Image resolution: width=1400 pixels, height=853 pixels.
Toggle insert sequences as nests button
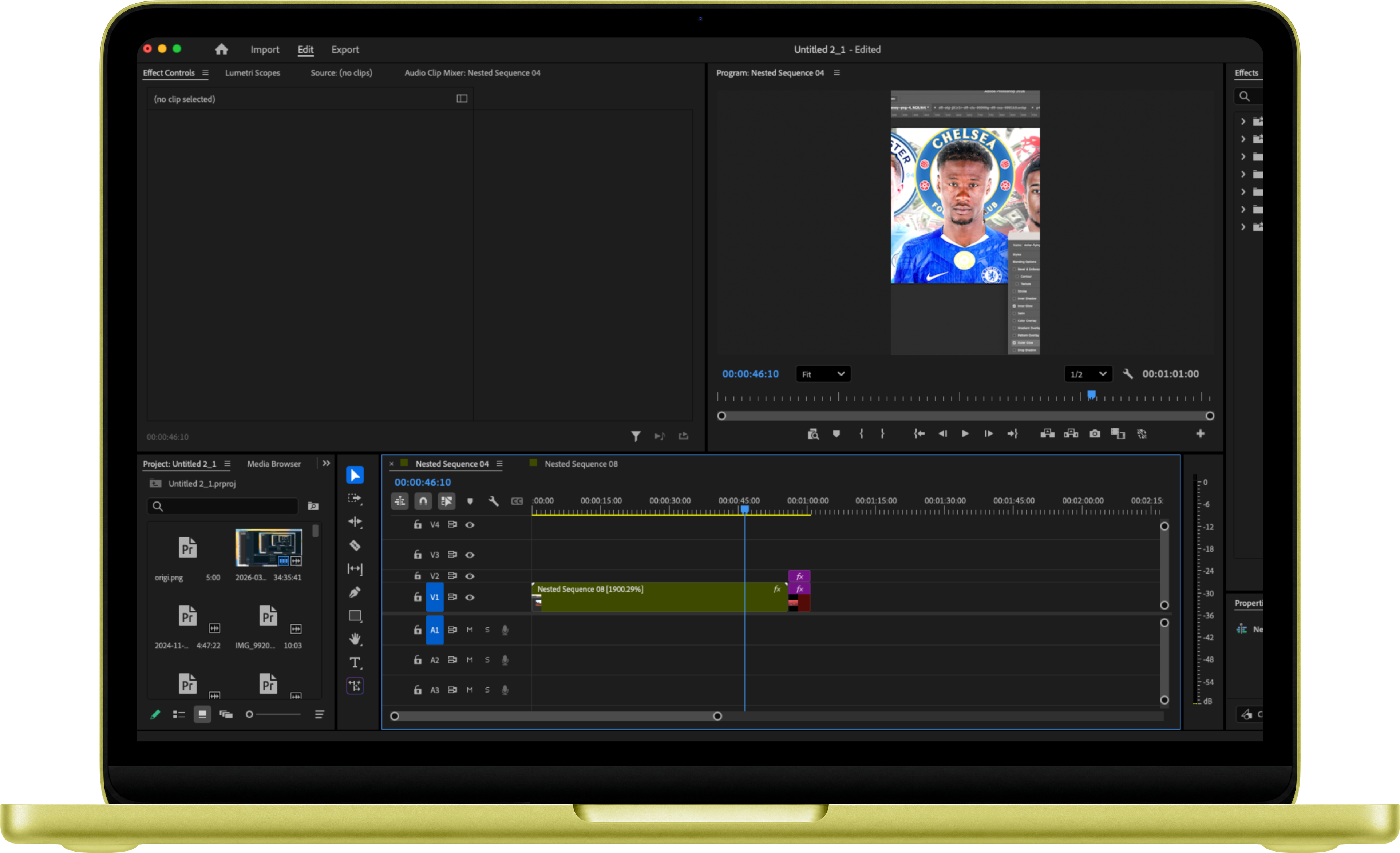400,501
